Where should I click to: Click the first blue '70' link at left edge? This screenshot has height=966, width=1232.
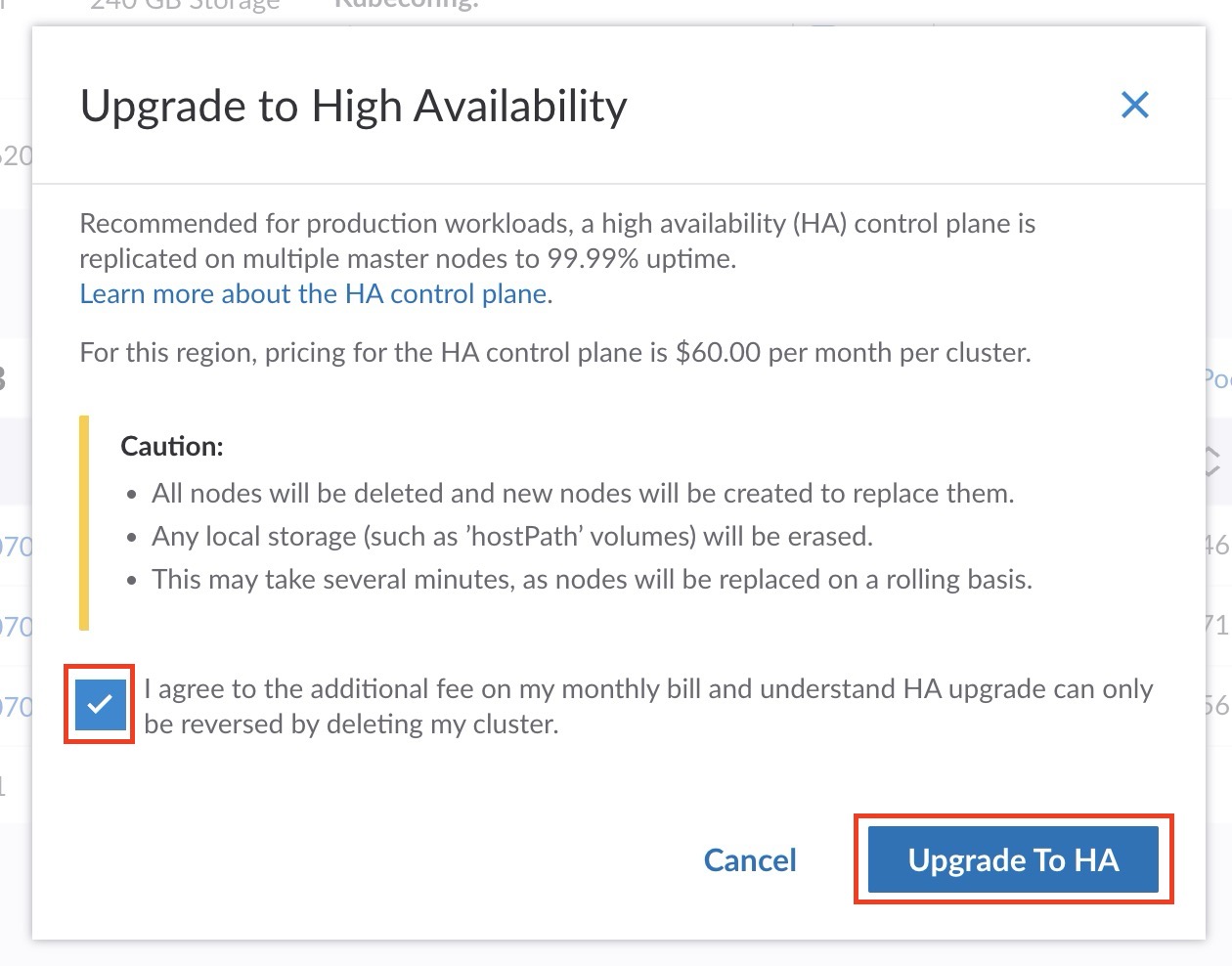(17, 546)
